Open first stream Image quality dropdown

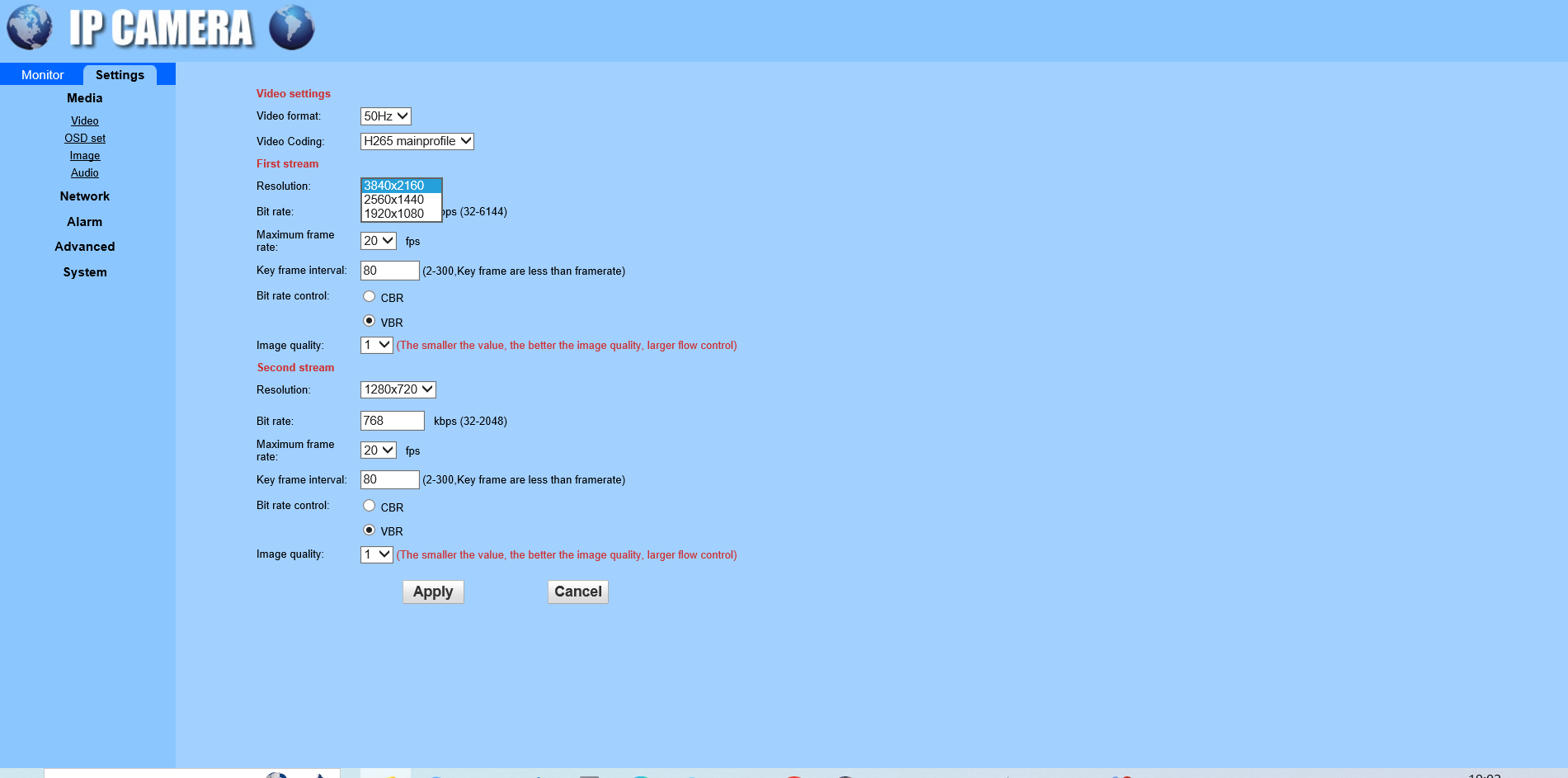coord(376,345)
